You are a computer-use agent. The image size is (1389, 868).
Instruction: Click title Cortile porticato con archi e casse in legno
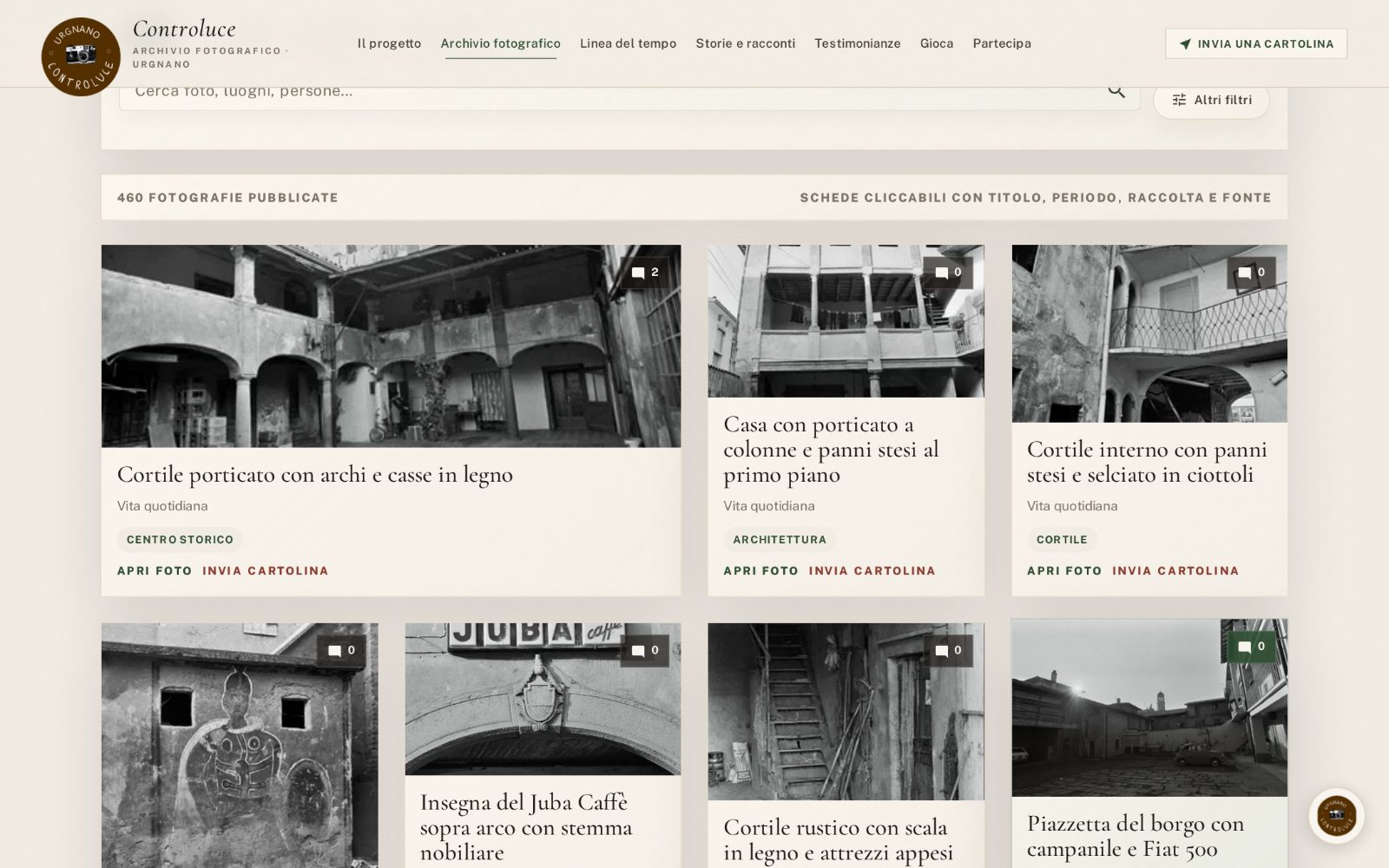click(x=315, y=475)
